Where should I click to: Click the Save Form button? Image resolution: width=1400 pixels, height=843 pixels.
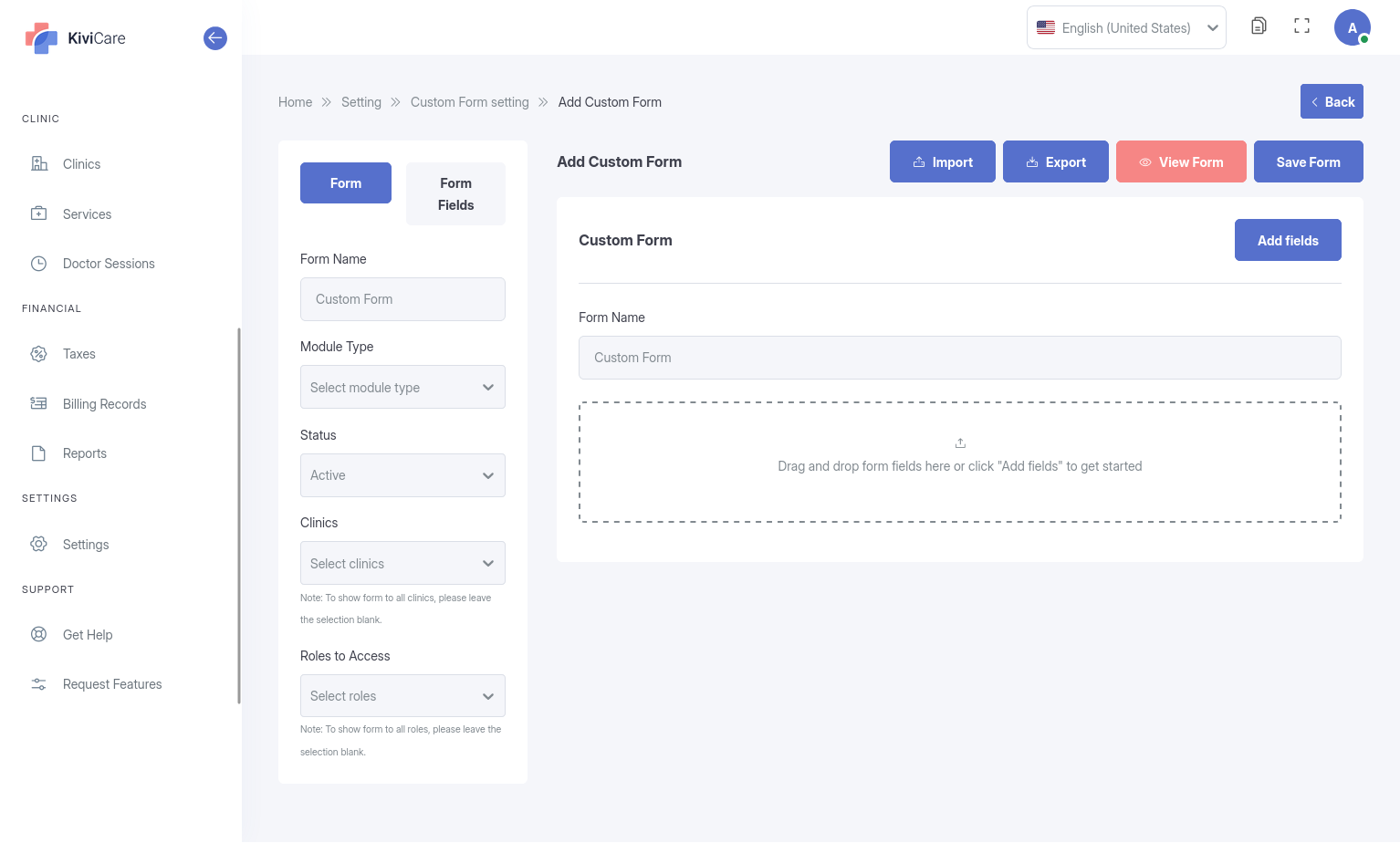pyautogui.click(x=1309, y=161)
